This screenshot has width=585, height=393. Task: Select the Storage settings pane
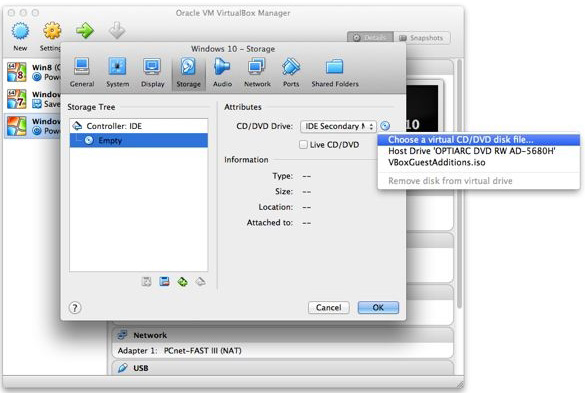(x=188, y=73)
